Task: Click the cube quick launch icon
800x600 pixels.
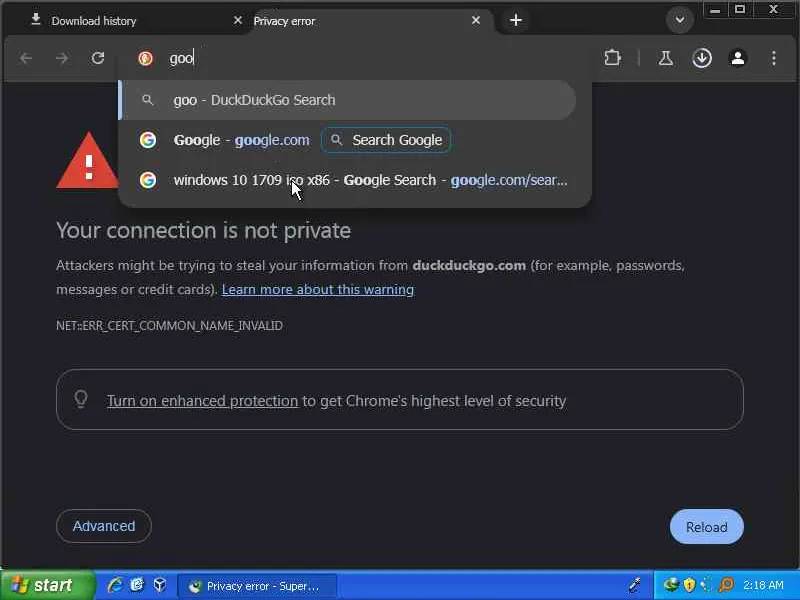Action: [x=160, y=585]
